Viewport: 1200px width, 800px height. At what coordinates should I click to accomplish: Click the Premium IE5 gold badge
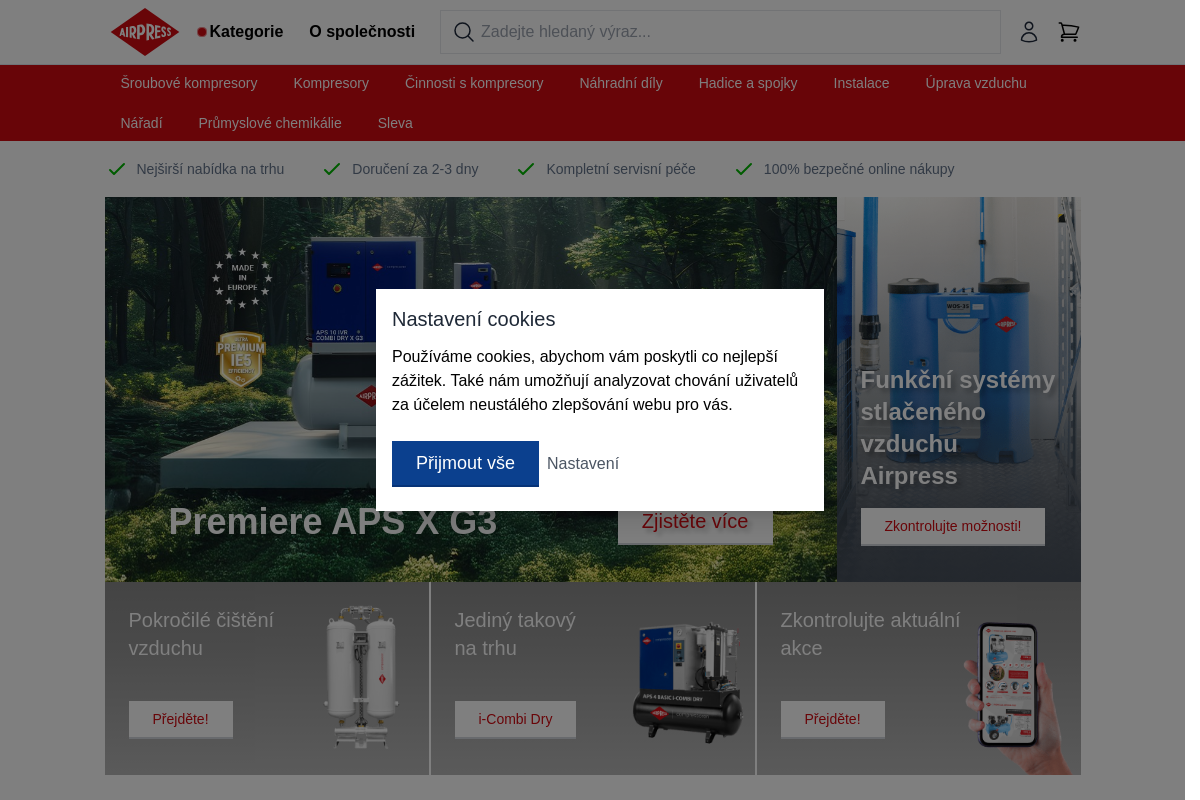pyautogui.click(x=240, y=359)
